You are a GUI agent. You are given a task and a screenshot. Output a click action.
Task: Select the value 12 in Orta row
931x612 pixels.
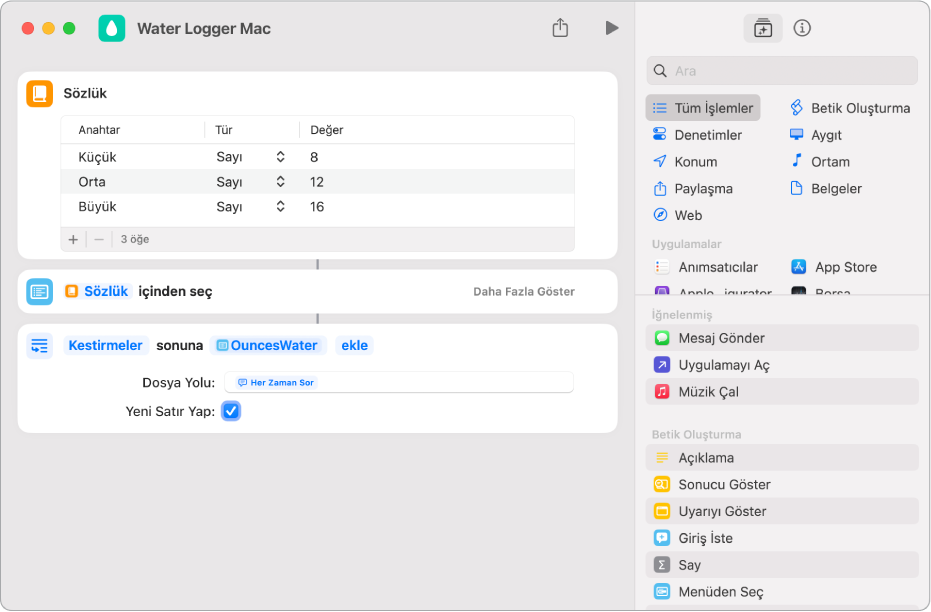(x=316, y=182)
